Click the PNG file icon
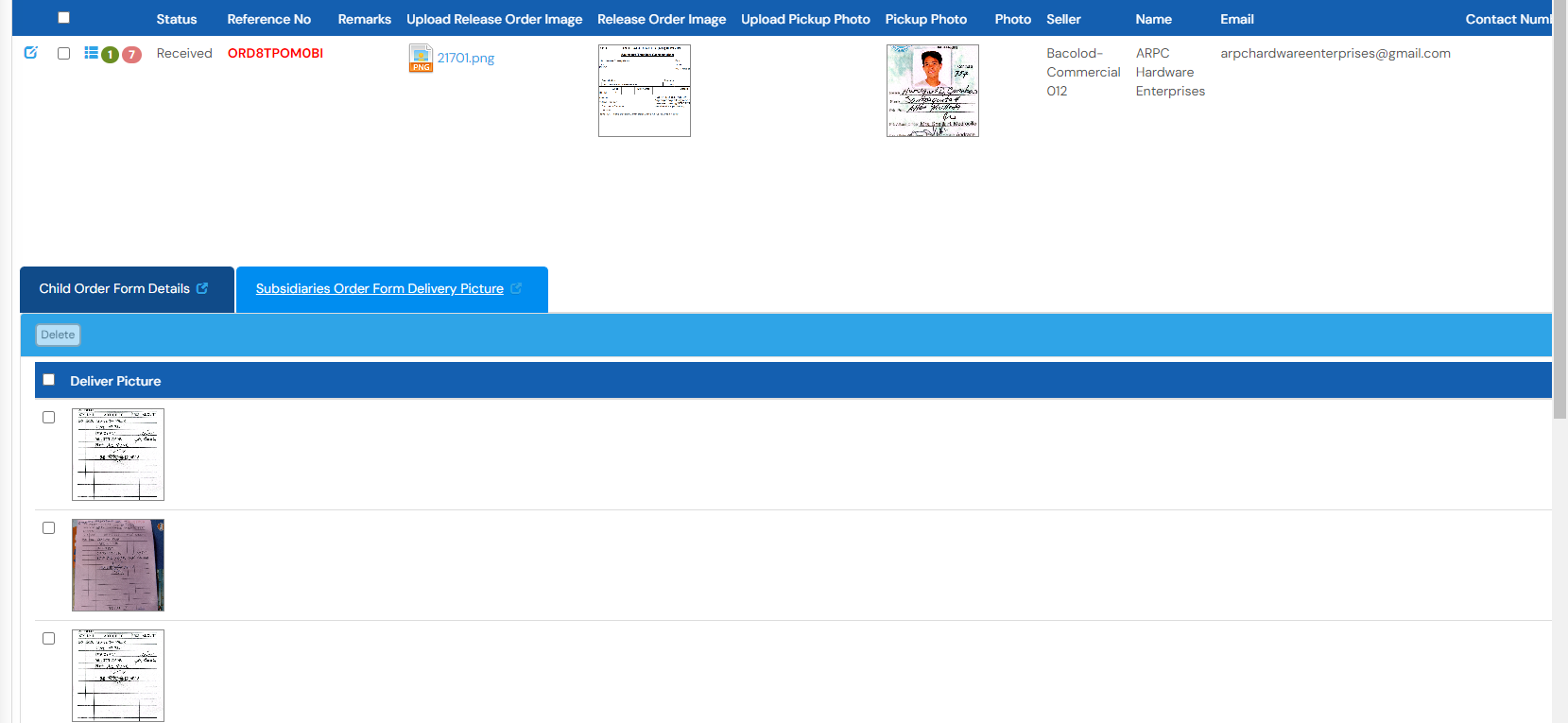Screen dimensions: 1568x723 pyautogui.click(x=421, y=59)
